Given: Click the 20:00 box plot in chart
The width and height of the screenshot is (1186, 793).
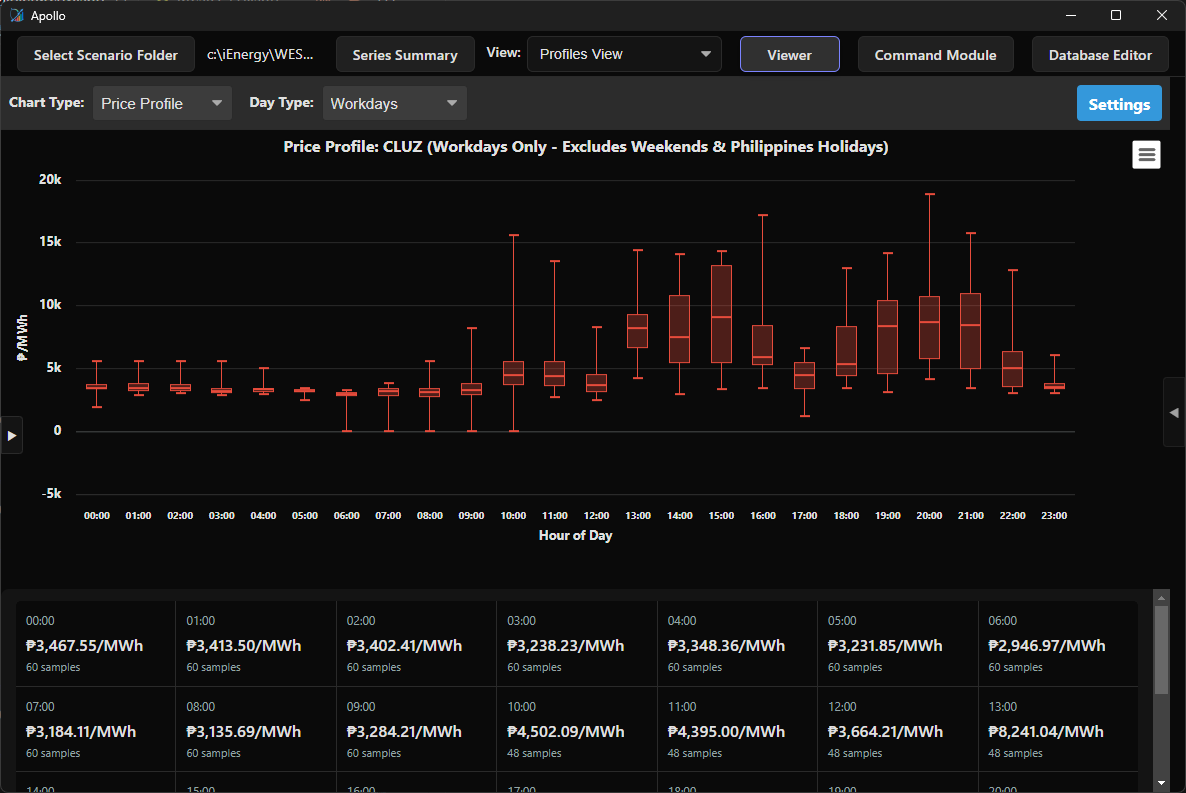Looking at the screenshot, I should coord(929,327).
